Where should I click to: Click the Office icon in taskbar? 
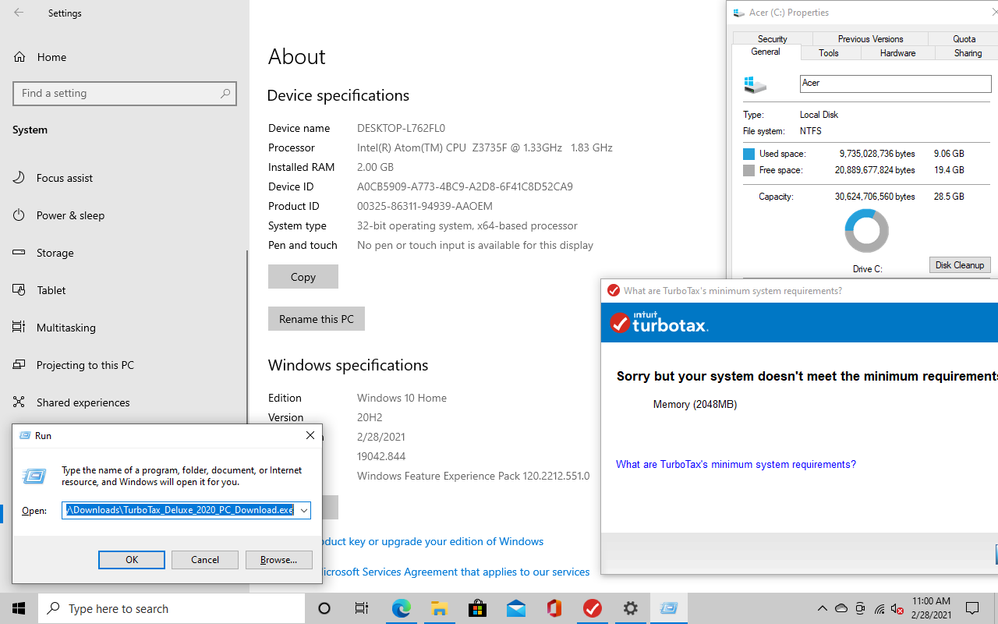click(554, 608)
